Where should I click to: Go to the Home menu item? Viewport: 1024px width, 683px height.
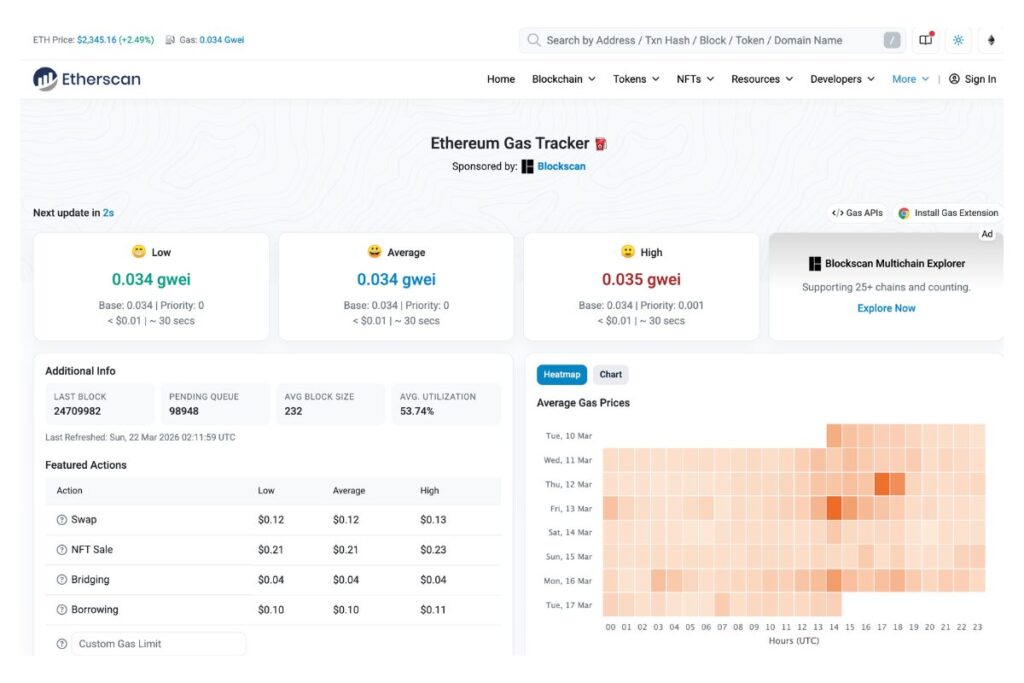click(x=501, y=79)
